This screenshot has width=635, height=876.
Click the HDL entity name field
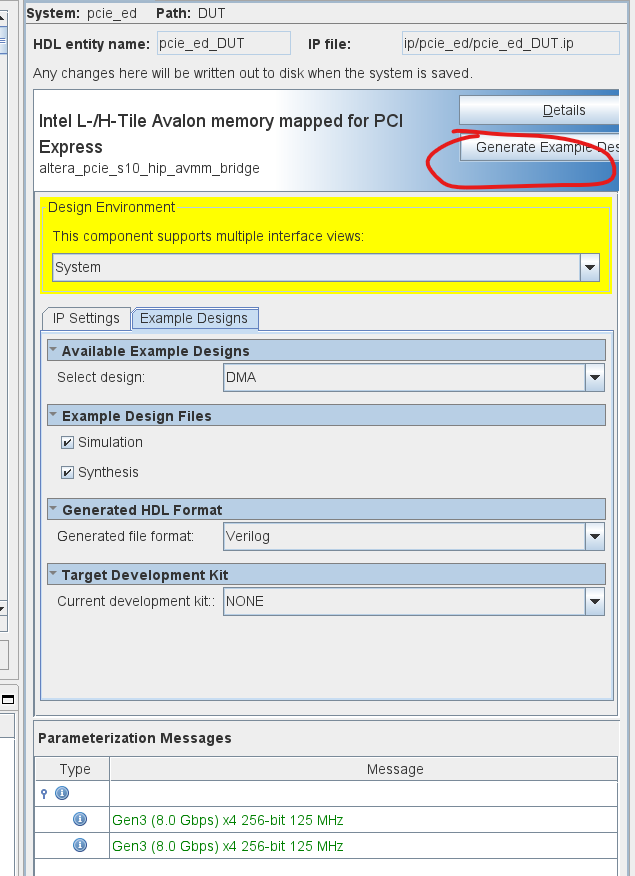click(x=223, y=43)
